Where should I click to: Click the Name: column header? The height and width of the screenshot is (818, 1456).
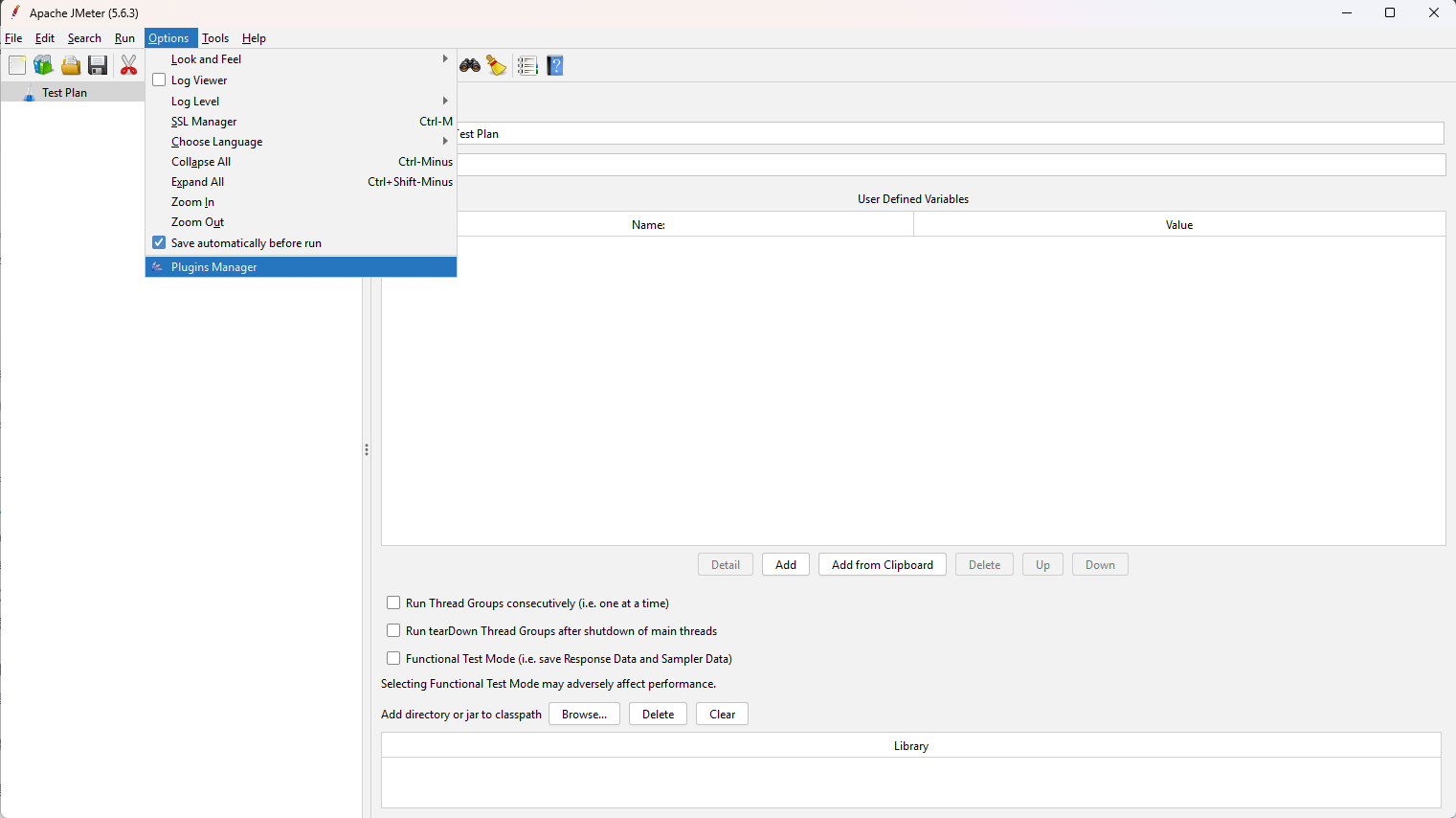(x=648, y=225)
